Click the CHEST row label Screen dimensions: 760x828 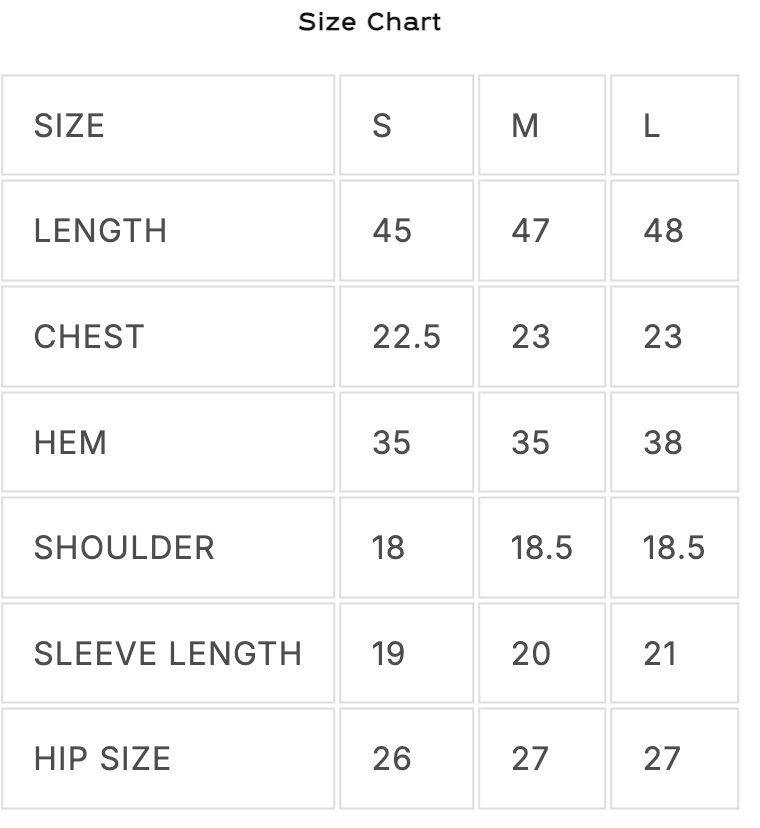click(x=89, y=337)
